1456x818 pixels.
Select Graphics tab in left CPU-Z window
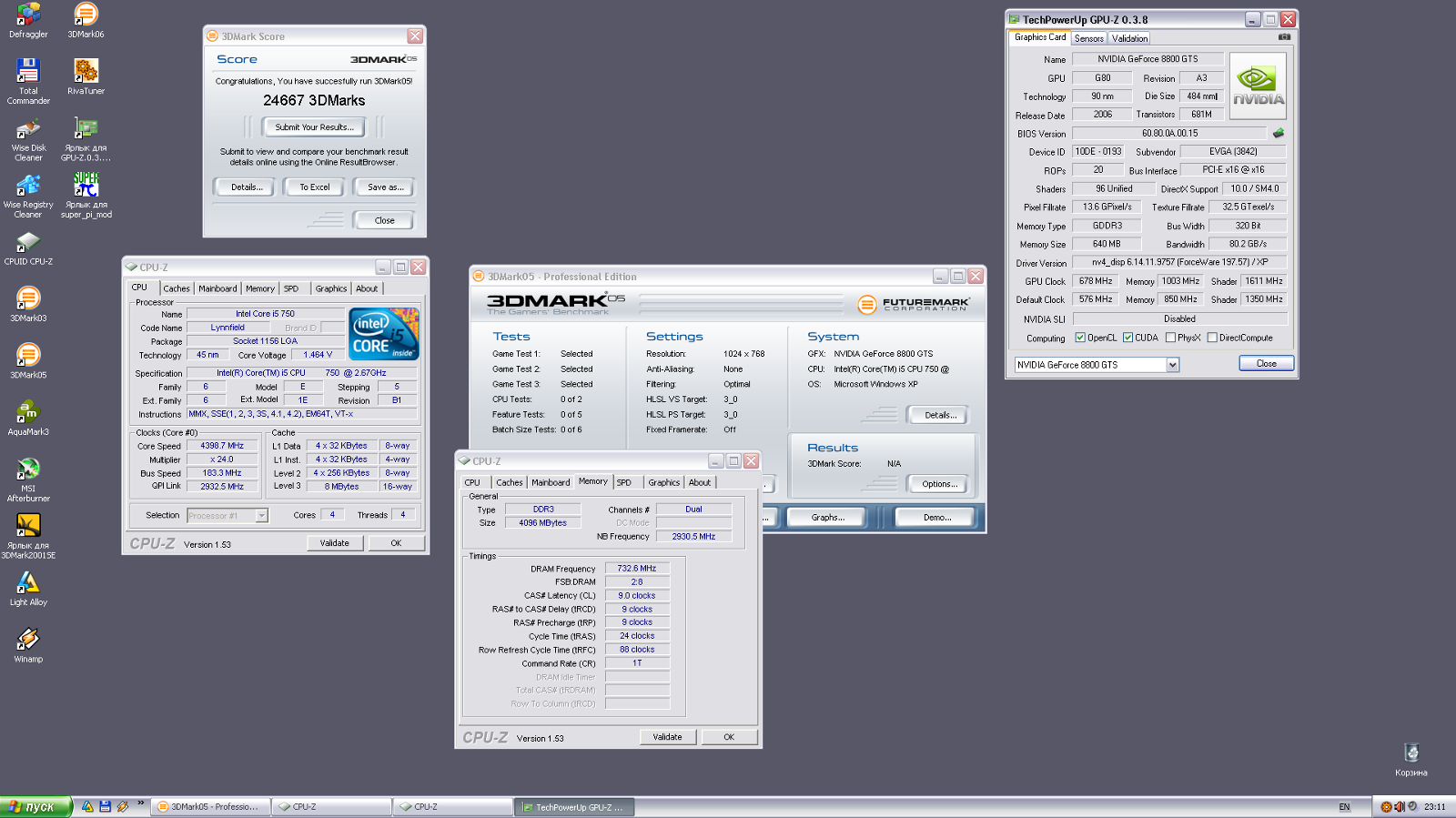331,288
